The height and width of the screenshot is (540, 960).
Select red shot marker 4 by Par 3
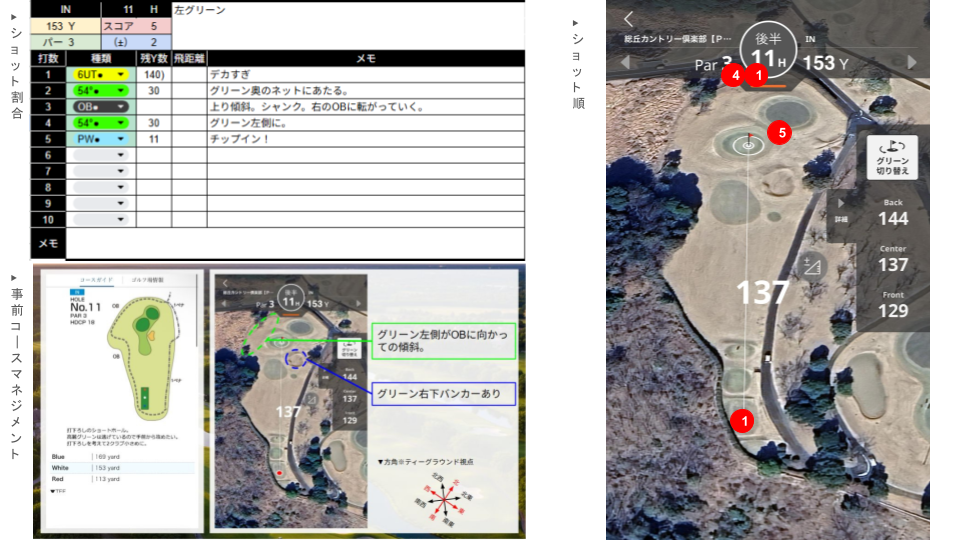pyautogui.click(x=735, y=75)
